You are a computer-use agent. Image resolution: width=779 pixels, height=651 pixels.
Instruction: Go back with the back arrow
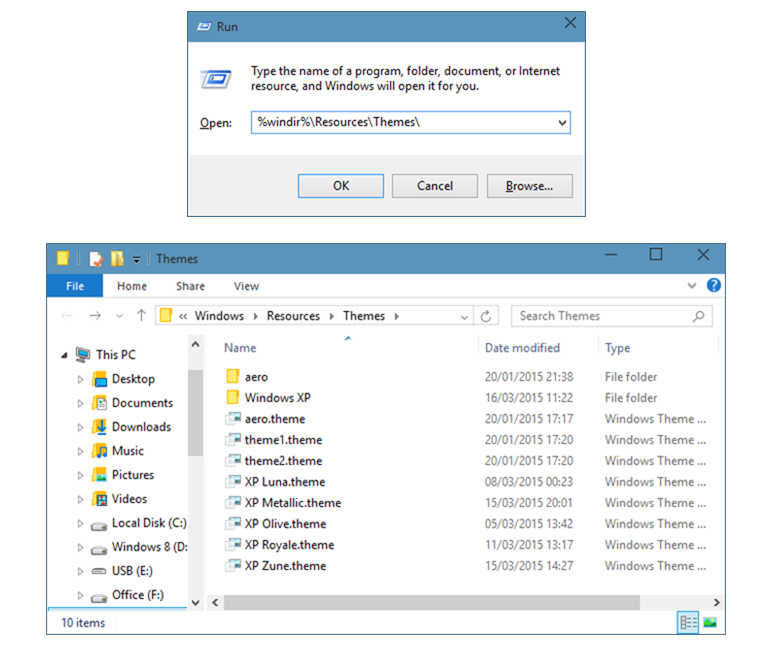[x=67, y=316]
